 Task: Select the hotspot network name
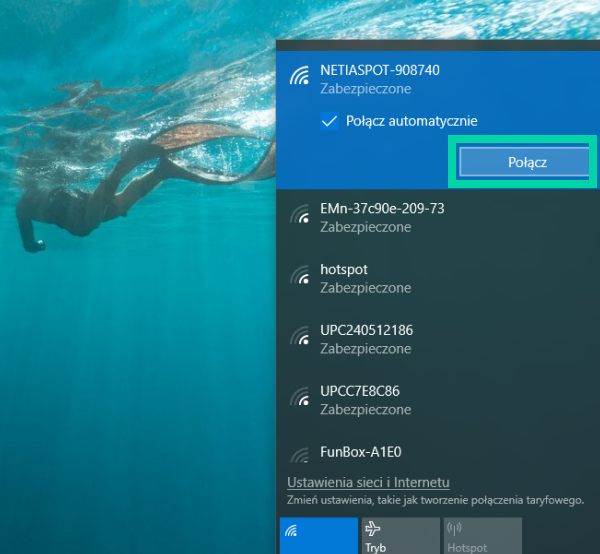345,270
